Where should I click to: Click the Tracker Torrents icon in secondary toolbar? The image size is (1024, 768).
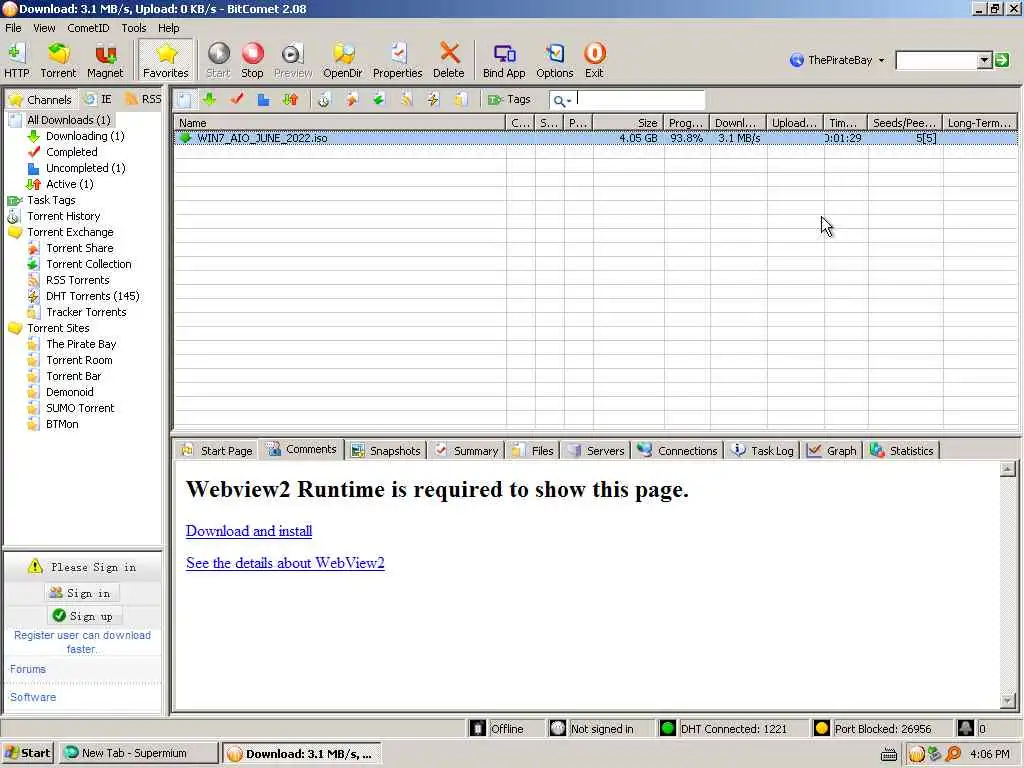(460, 99)
